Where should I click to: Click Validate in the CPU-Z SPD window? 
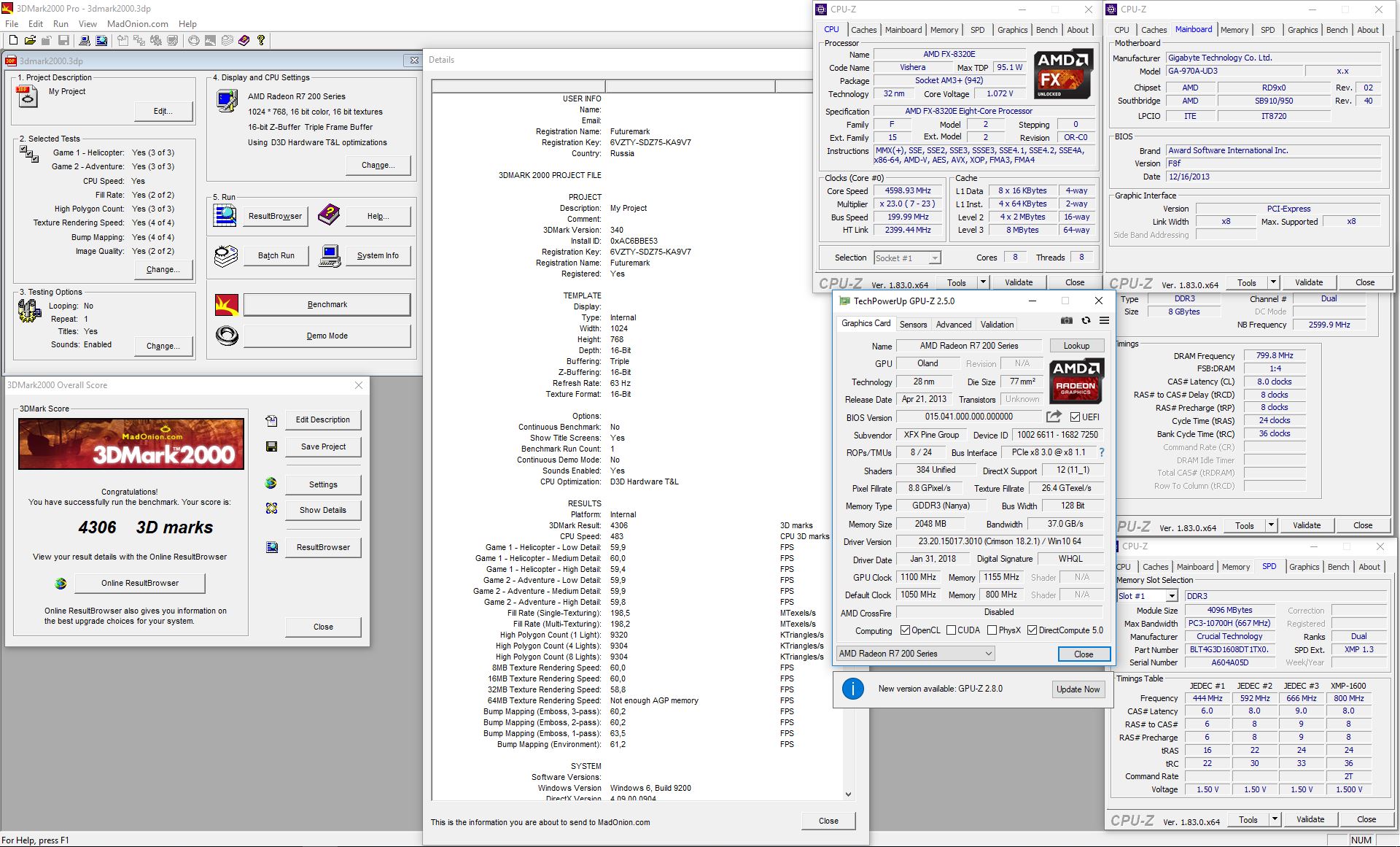point(1310,819)
